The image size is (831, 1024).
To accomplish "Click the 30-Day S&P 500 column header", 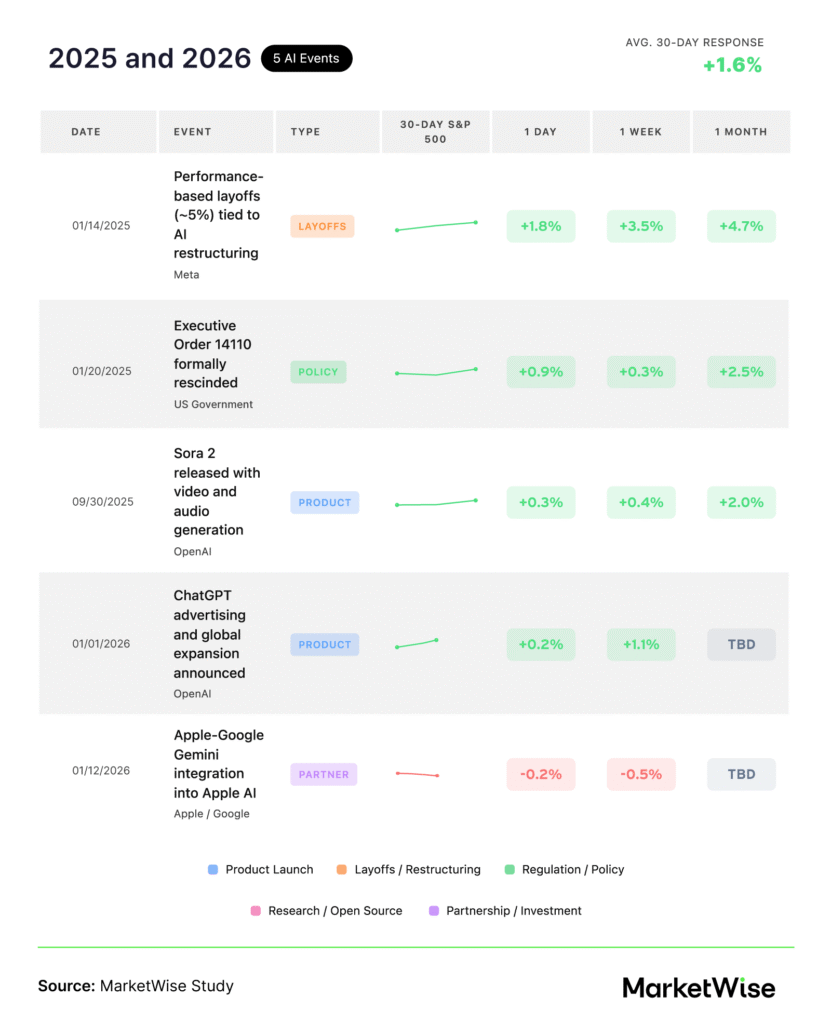I will 436,132.
